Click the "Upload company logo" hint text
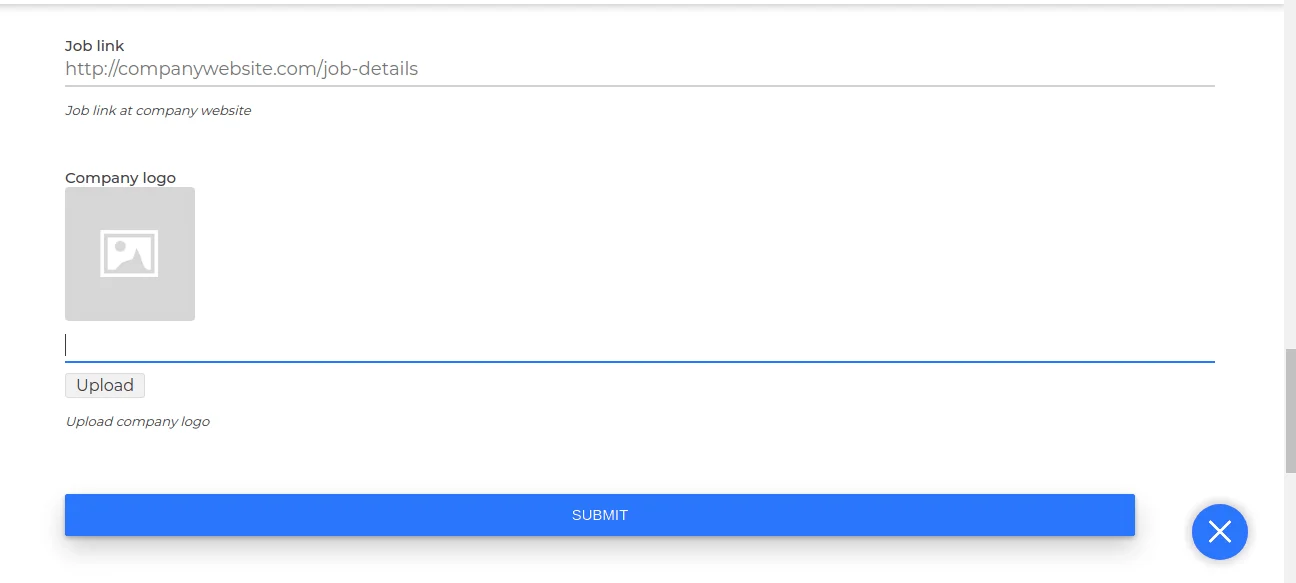 coord(138,422)
